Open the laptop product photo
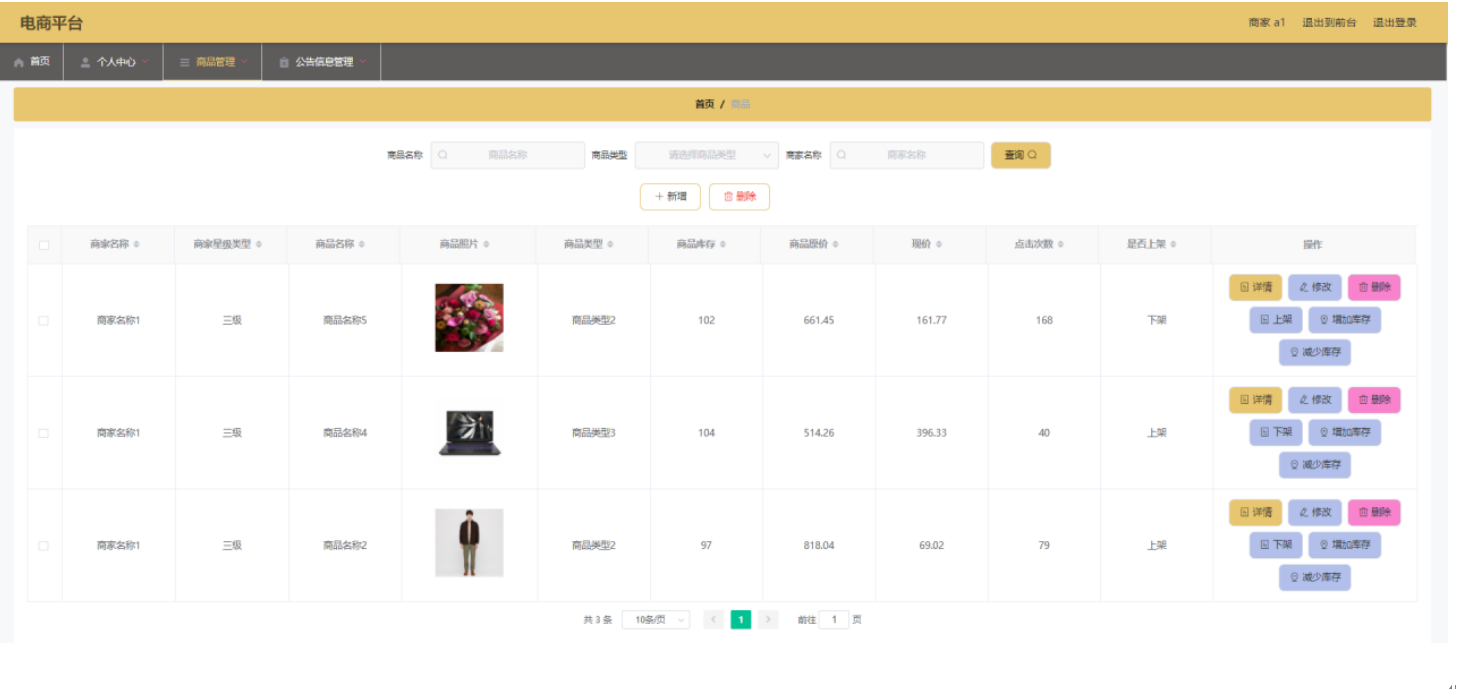 pos(469,433)
